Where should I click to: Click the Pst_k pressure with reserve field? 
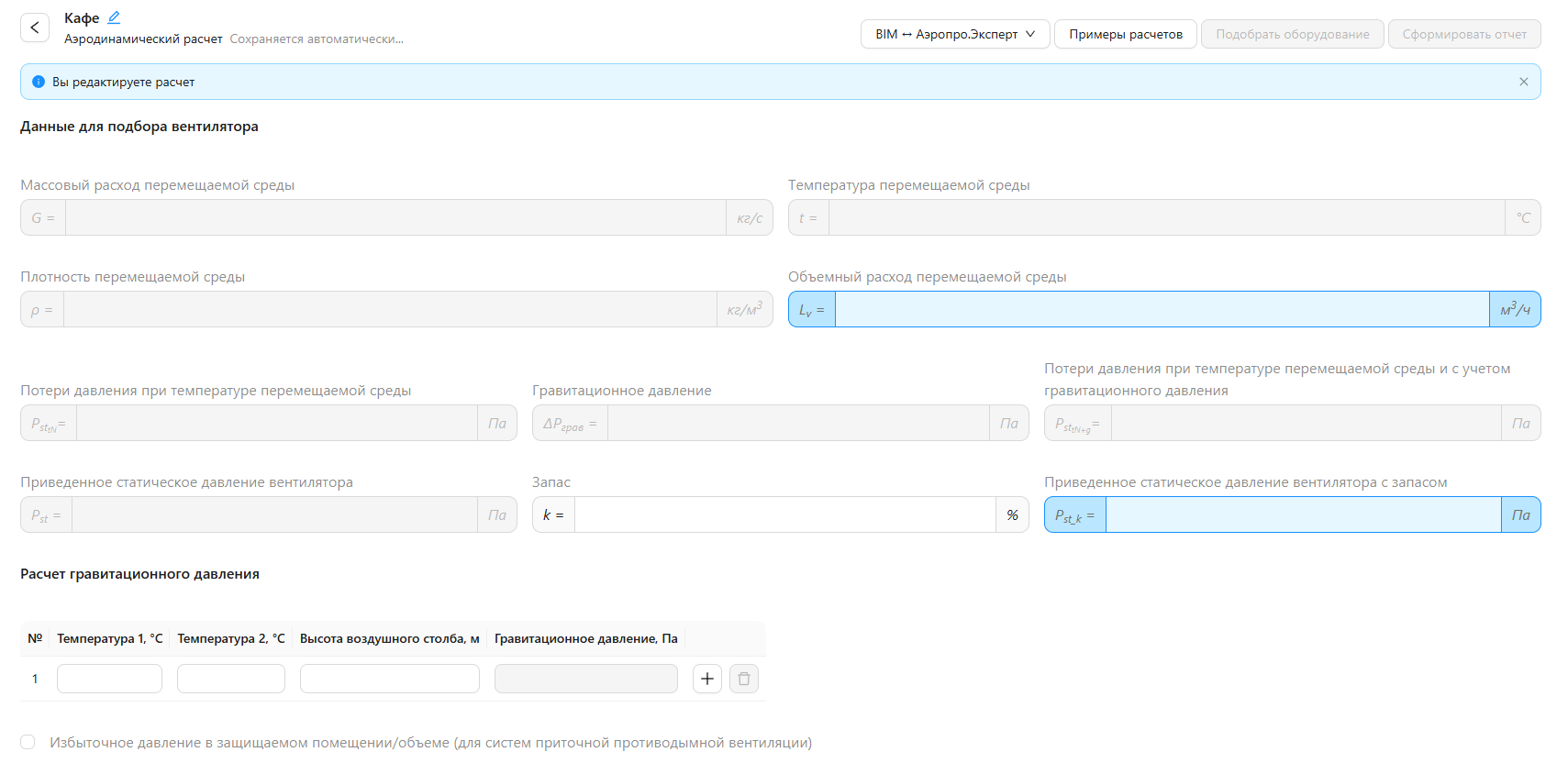click(x=1302, y=514)
